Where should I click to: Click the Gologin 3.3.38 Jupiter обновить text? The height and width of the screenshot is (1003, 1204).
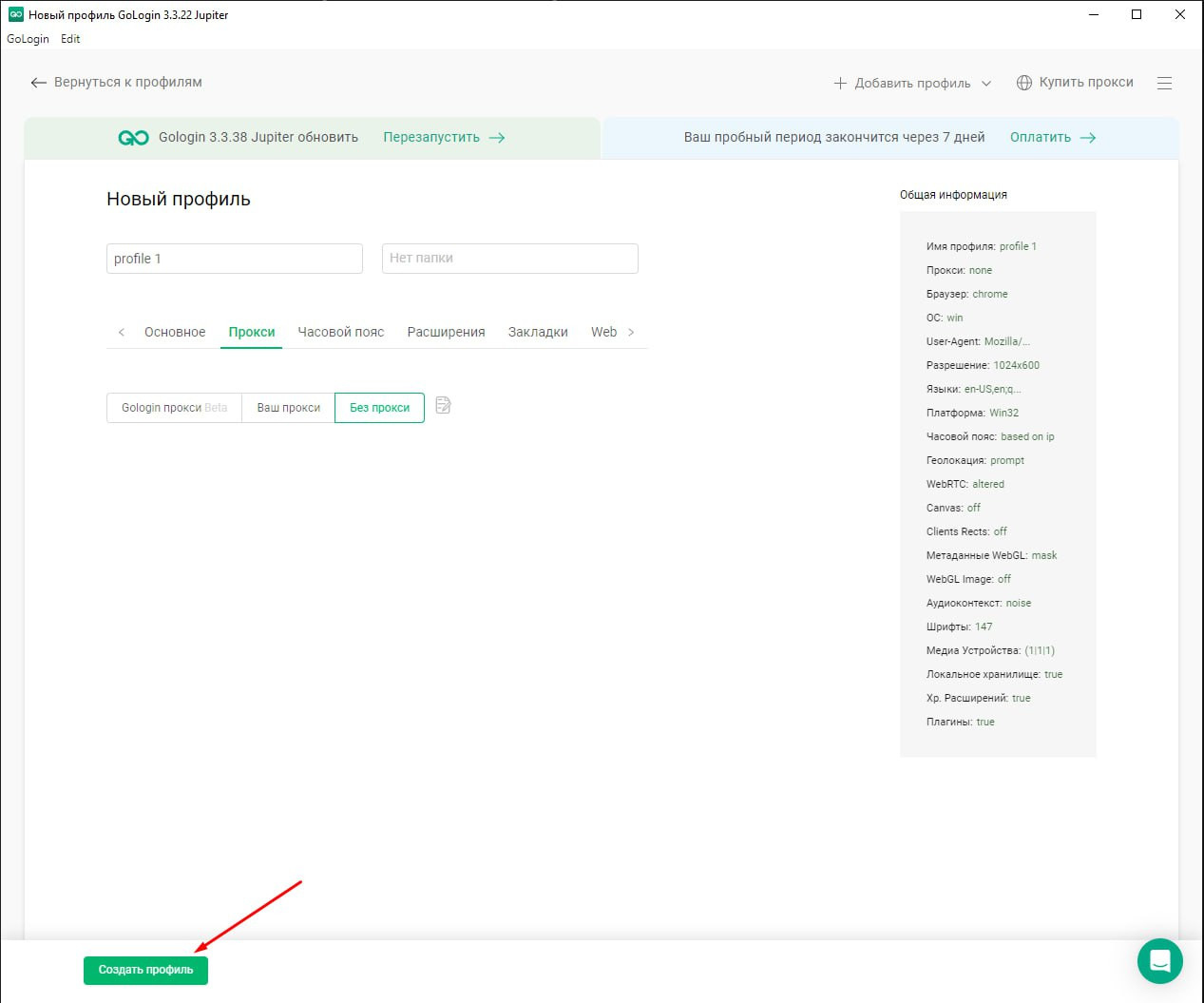click(258, 137)
